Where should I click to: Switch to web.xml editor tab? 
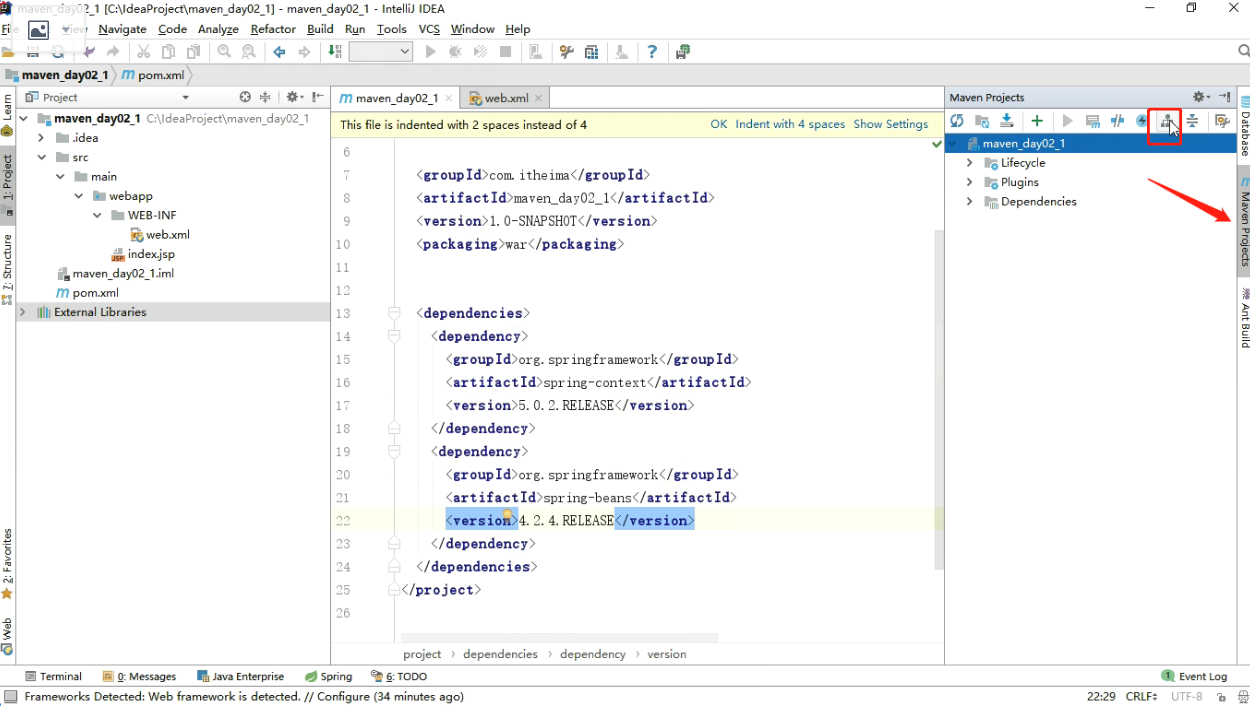tap(506, 98)
